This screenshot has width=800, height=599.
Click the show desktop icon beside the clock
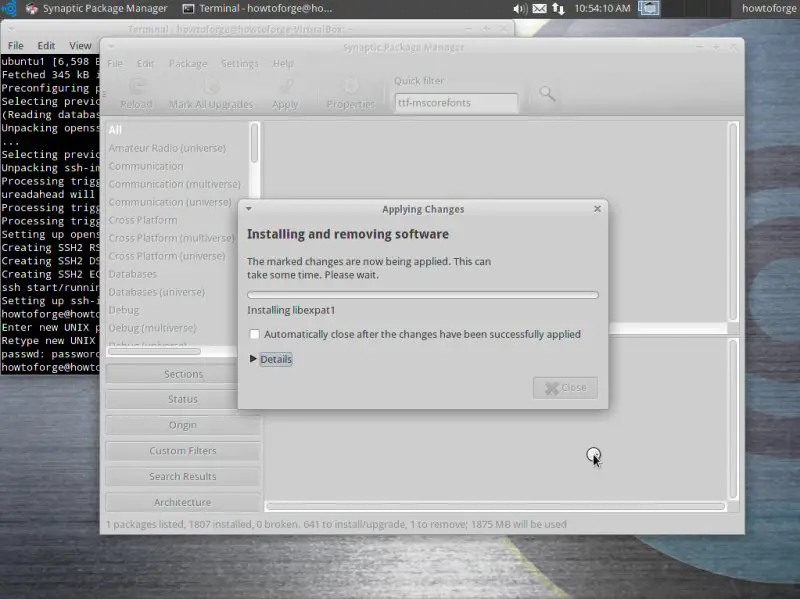coord(648,8)
